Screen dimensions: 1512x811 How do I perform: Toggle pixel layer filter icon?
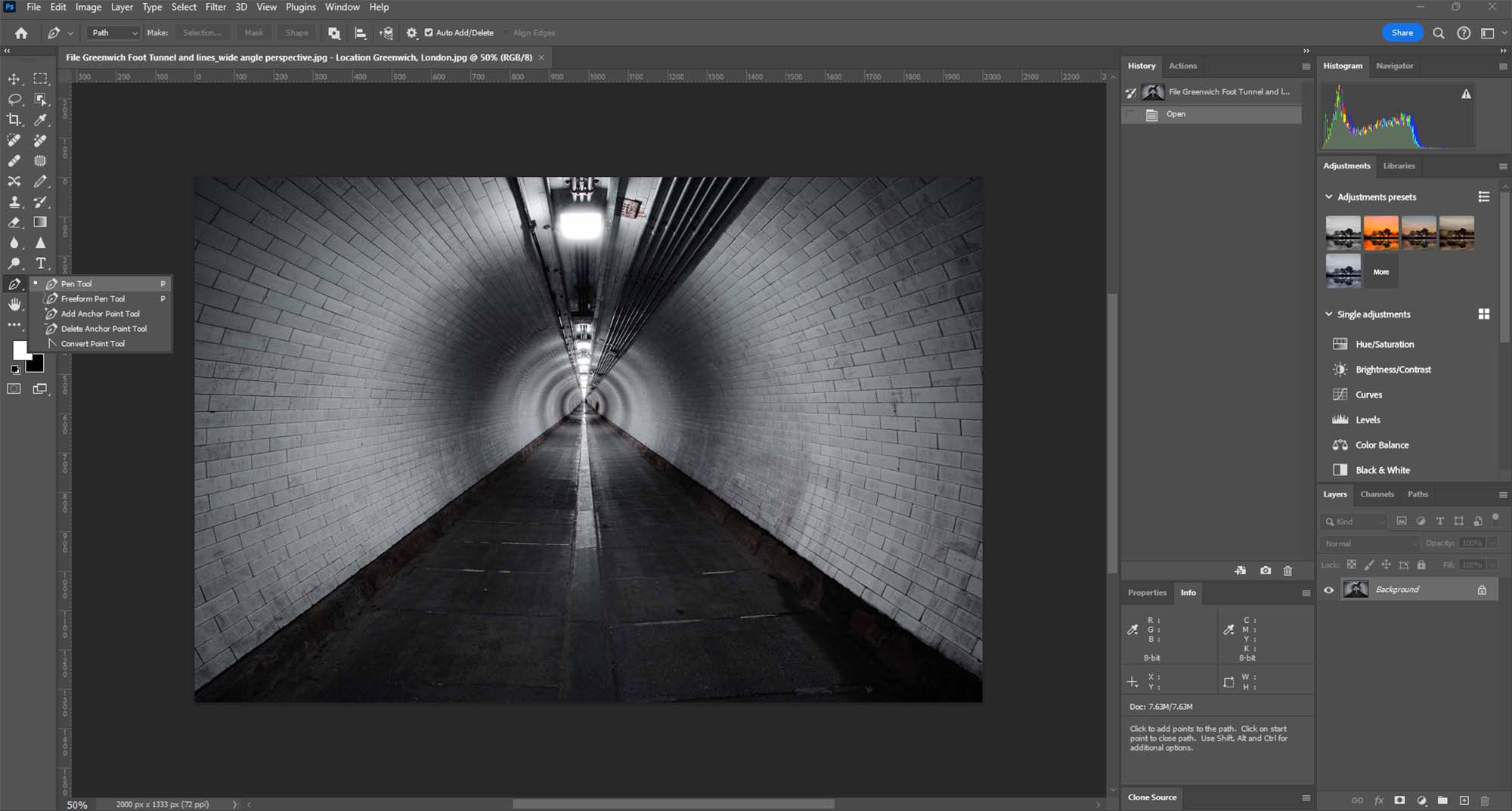point(1402,521)
